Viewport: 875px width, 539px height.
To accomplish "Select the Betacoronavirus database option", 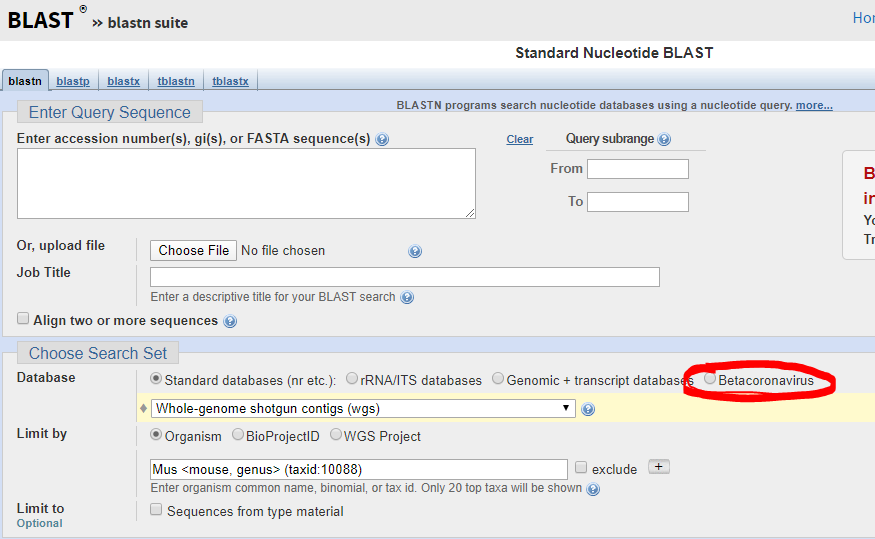I will point(710,379).
